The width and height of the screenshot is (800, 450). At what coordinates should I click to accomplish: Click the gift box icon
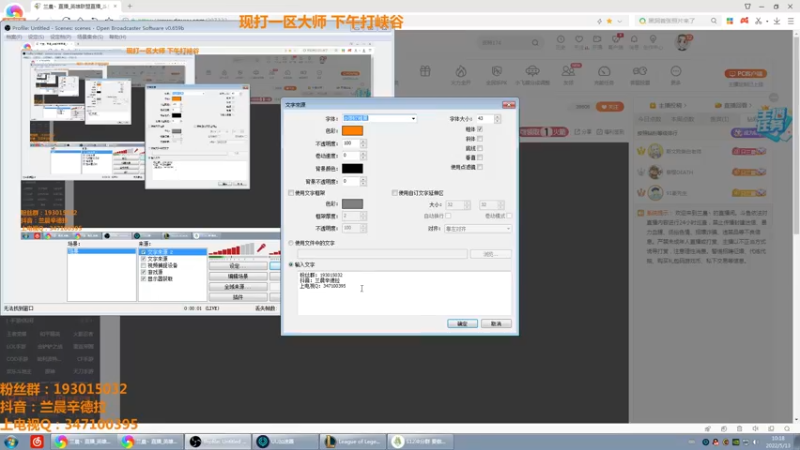click(425, 71)
